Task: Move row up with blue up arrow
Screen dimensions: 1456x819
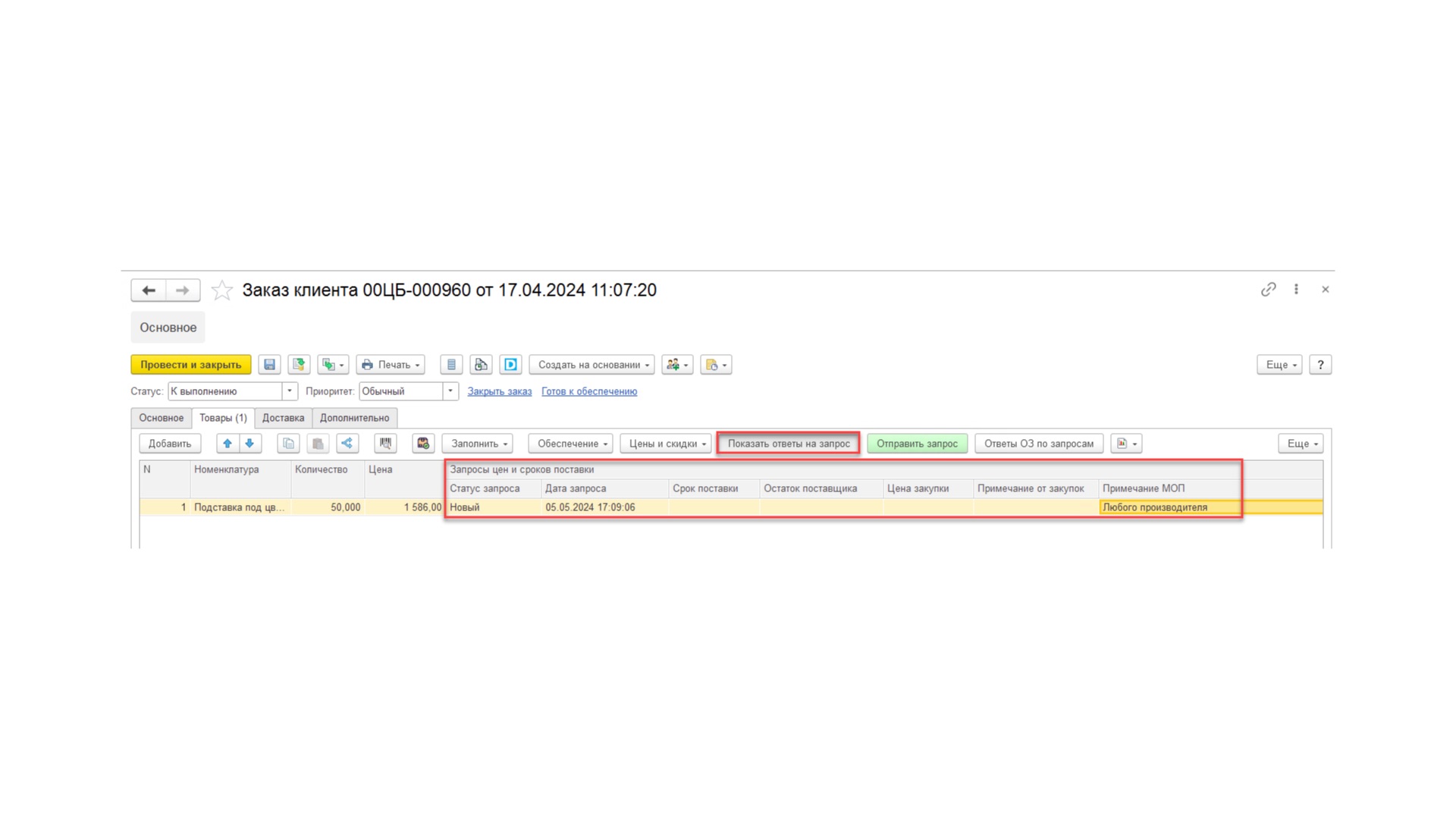Action: pyautogui.click(x=227, y=444)
